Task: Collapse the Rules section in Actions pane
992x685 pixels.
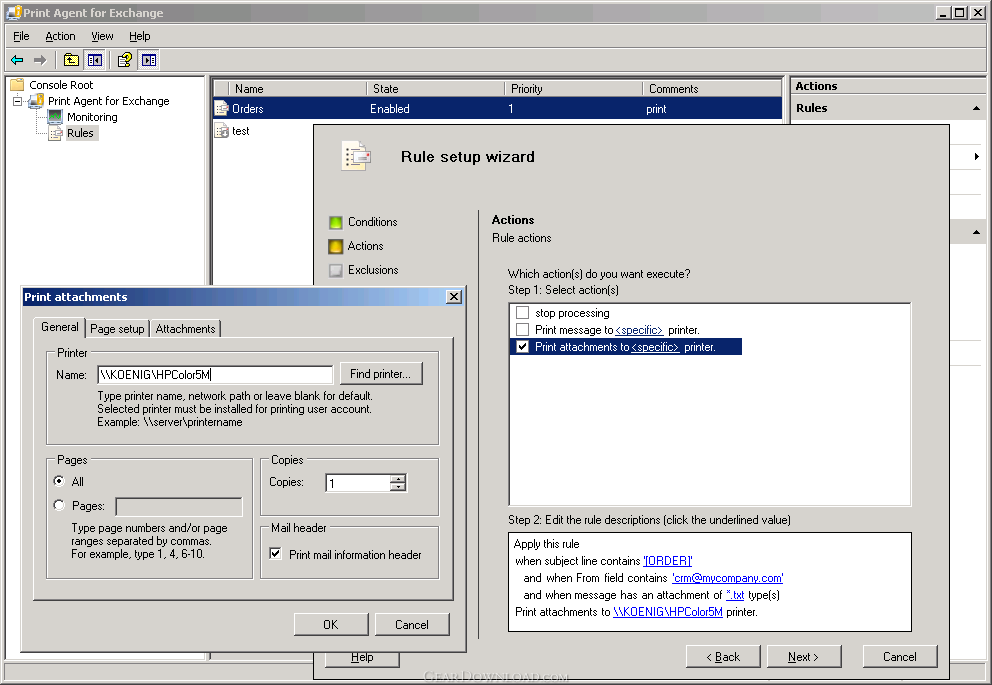Action: [x=976, y=108]
